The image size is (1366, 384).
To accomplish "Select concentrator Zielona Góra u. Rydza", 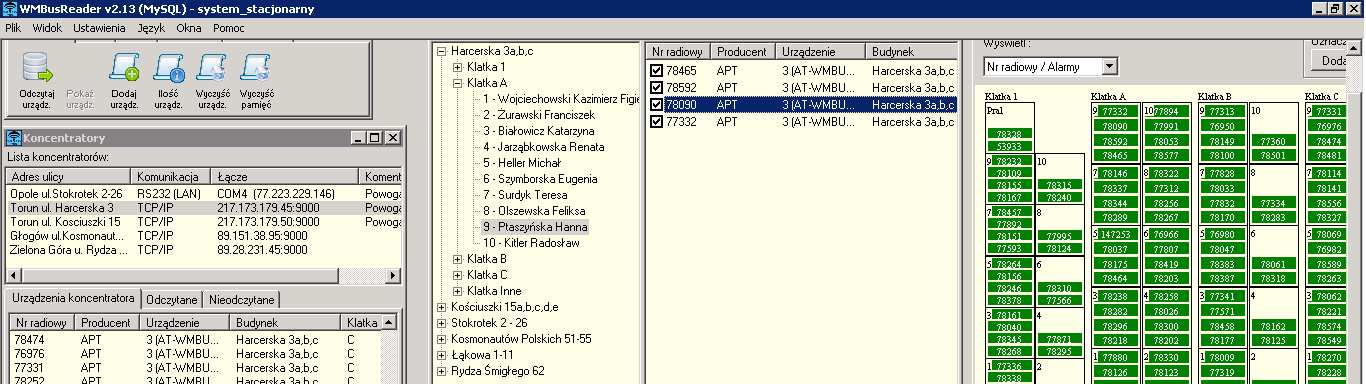I will (x=203, y=249).
